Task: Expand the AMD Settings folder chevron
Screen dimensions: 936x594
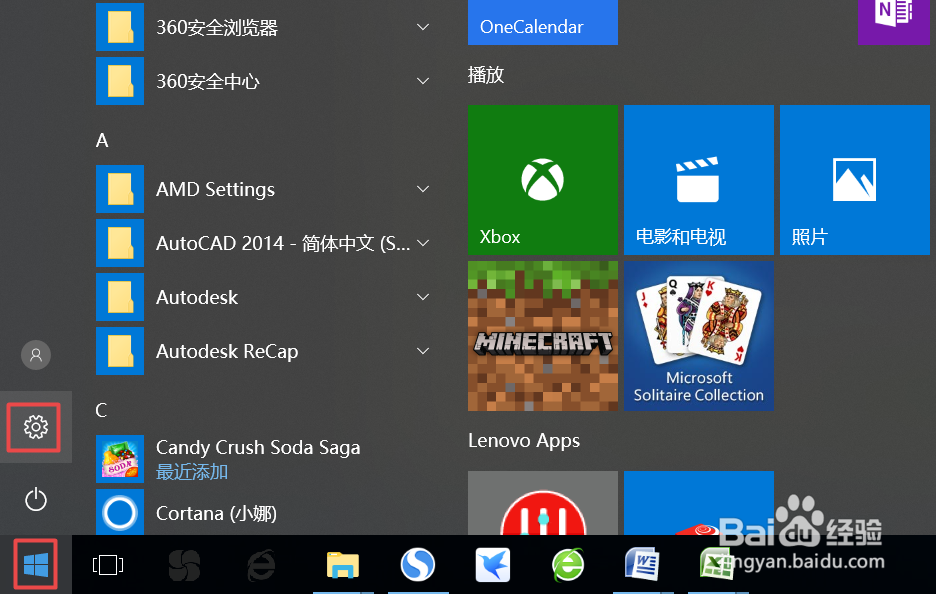Action: pyautogui.click(x=423, y=189)
